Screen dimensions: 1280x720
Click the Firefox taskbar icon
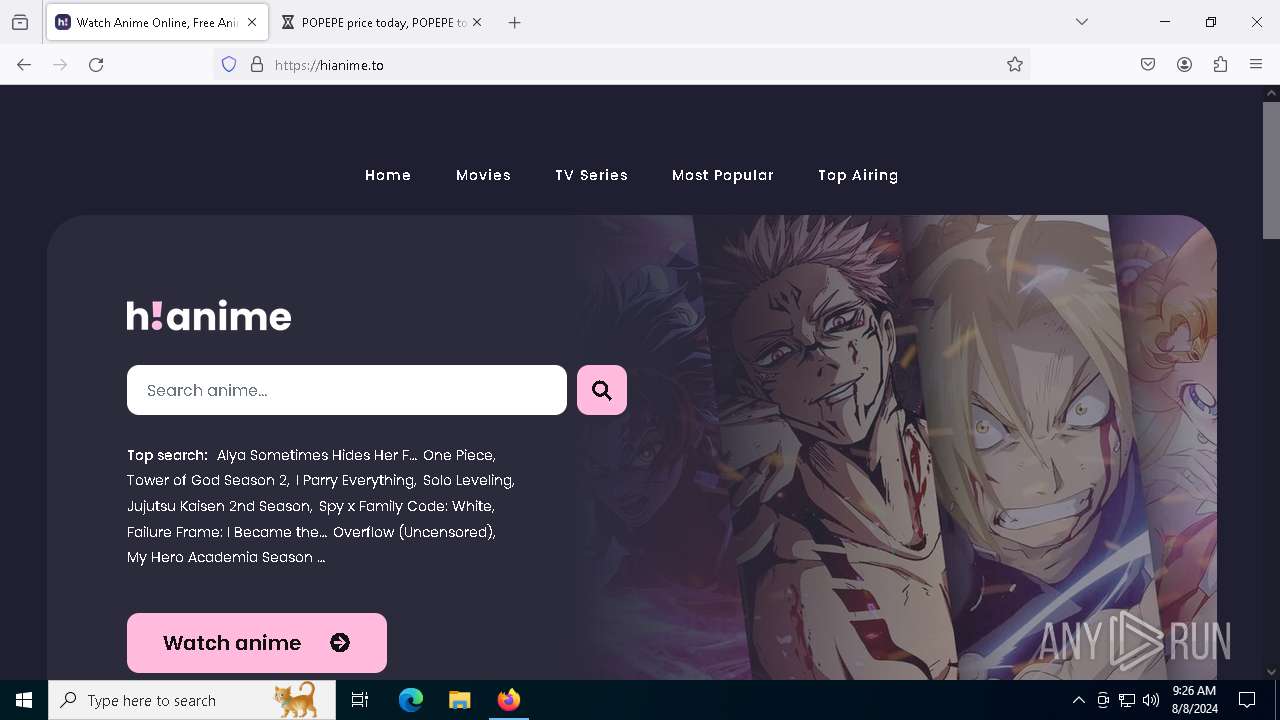(x=508, y=700)
